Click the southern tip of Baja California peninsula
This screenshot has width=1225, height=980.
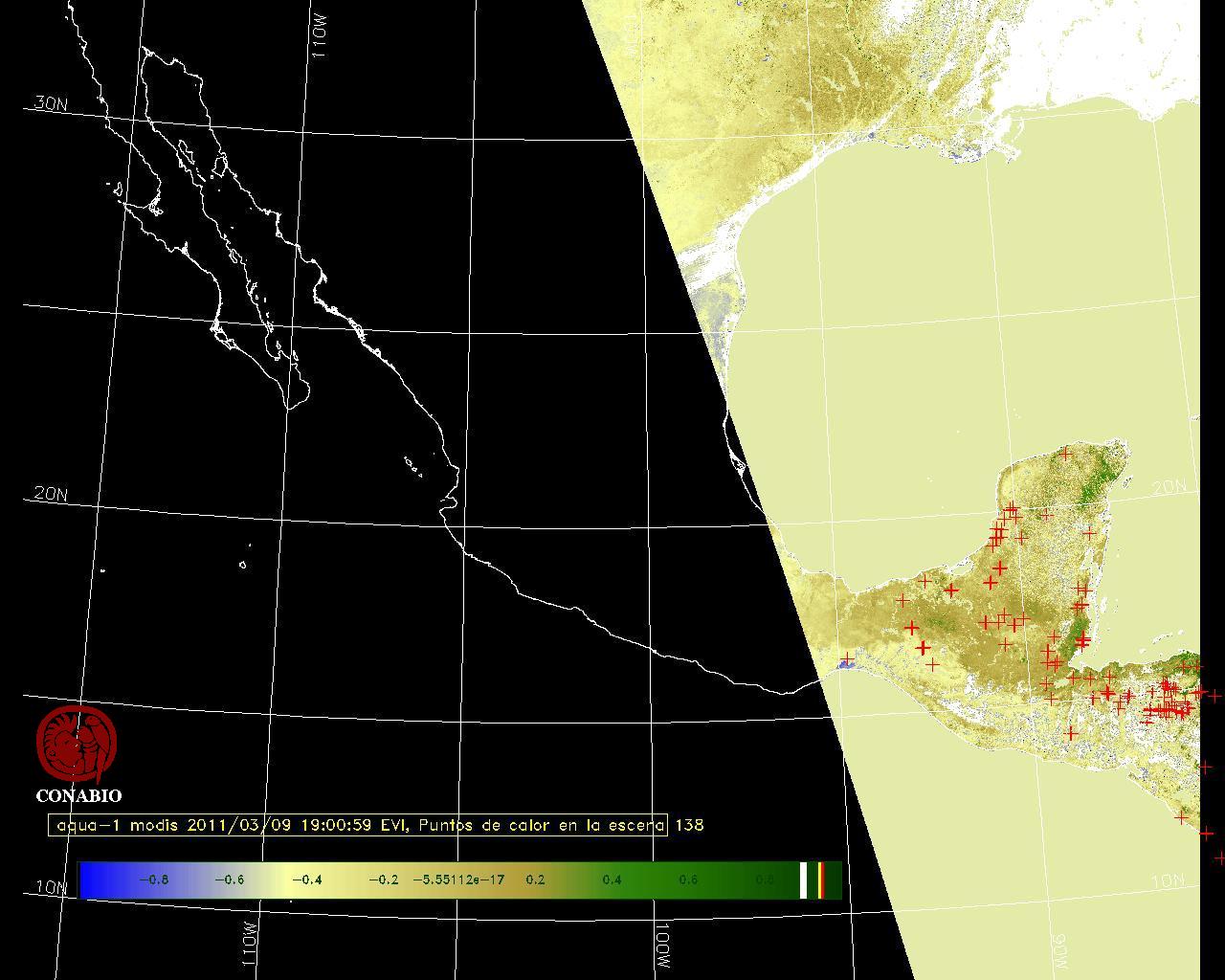(289, 408)
